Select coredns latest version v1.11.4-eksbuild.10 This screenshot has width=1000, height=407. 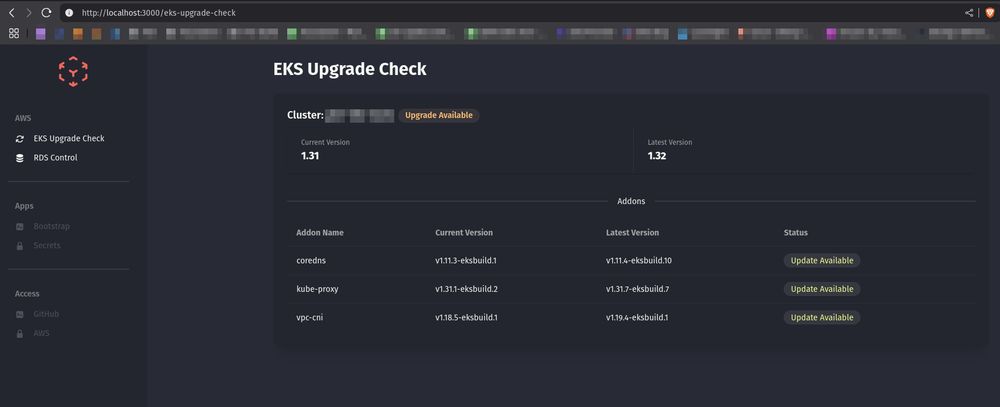(x=640, y=260)
